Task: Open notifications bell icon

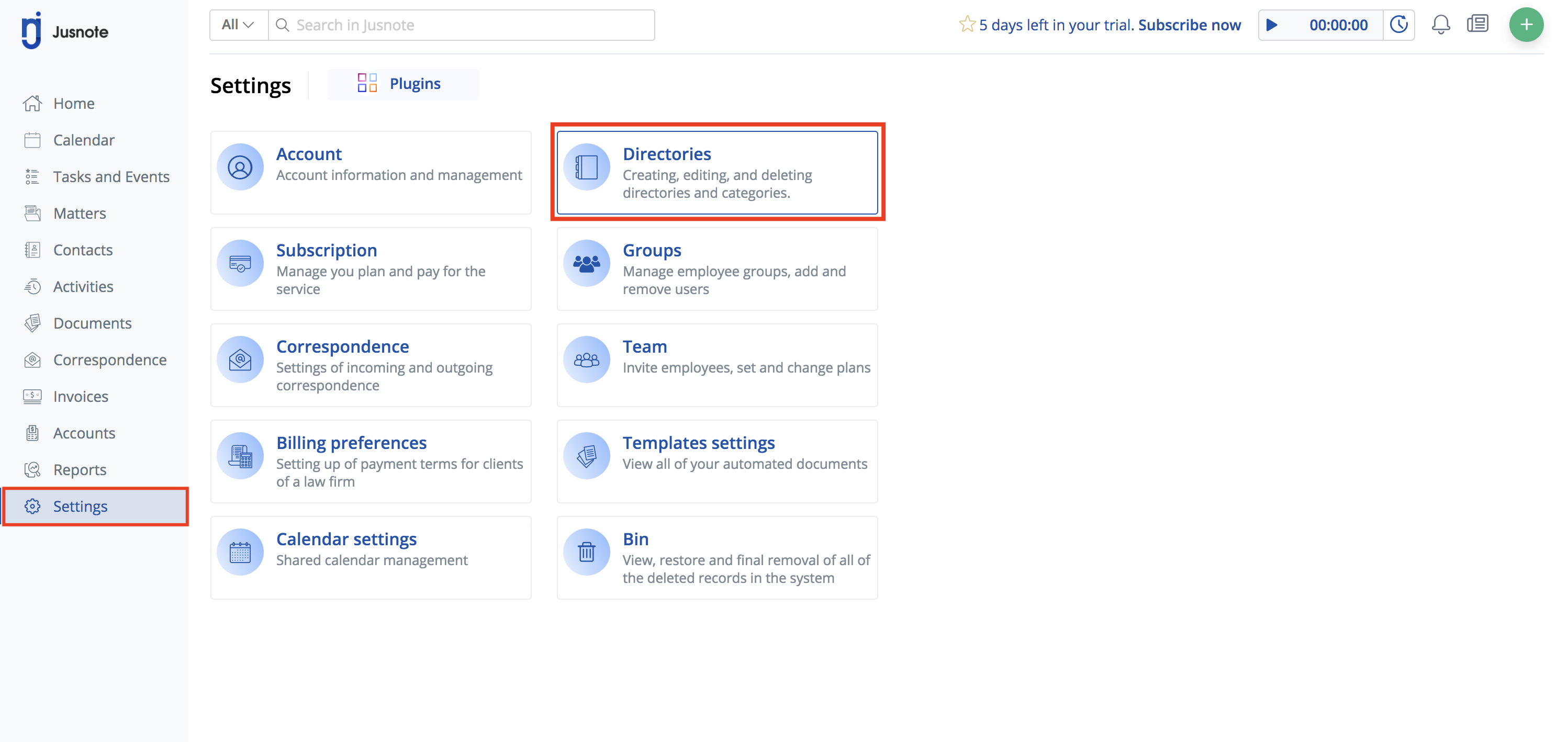Action: tap(1440, 25)
